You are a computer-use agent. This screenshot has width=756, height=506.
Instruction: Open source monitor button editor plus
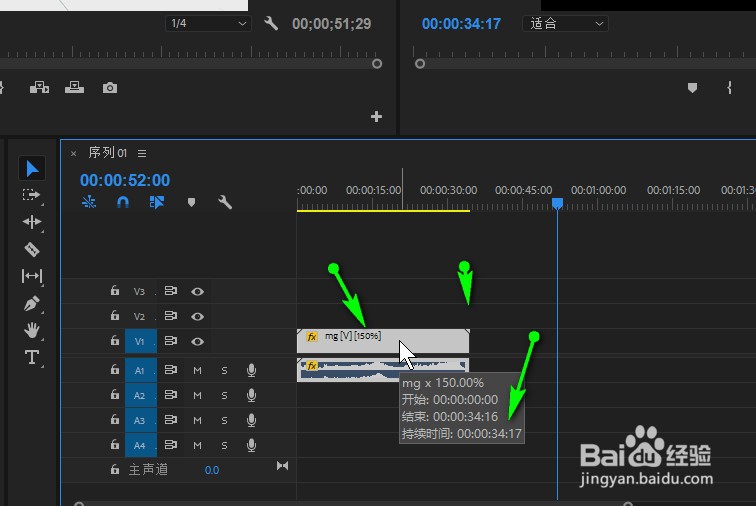click(377, 117)
